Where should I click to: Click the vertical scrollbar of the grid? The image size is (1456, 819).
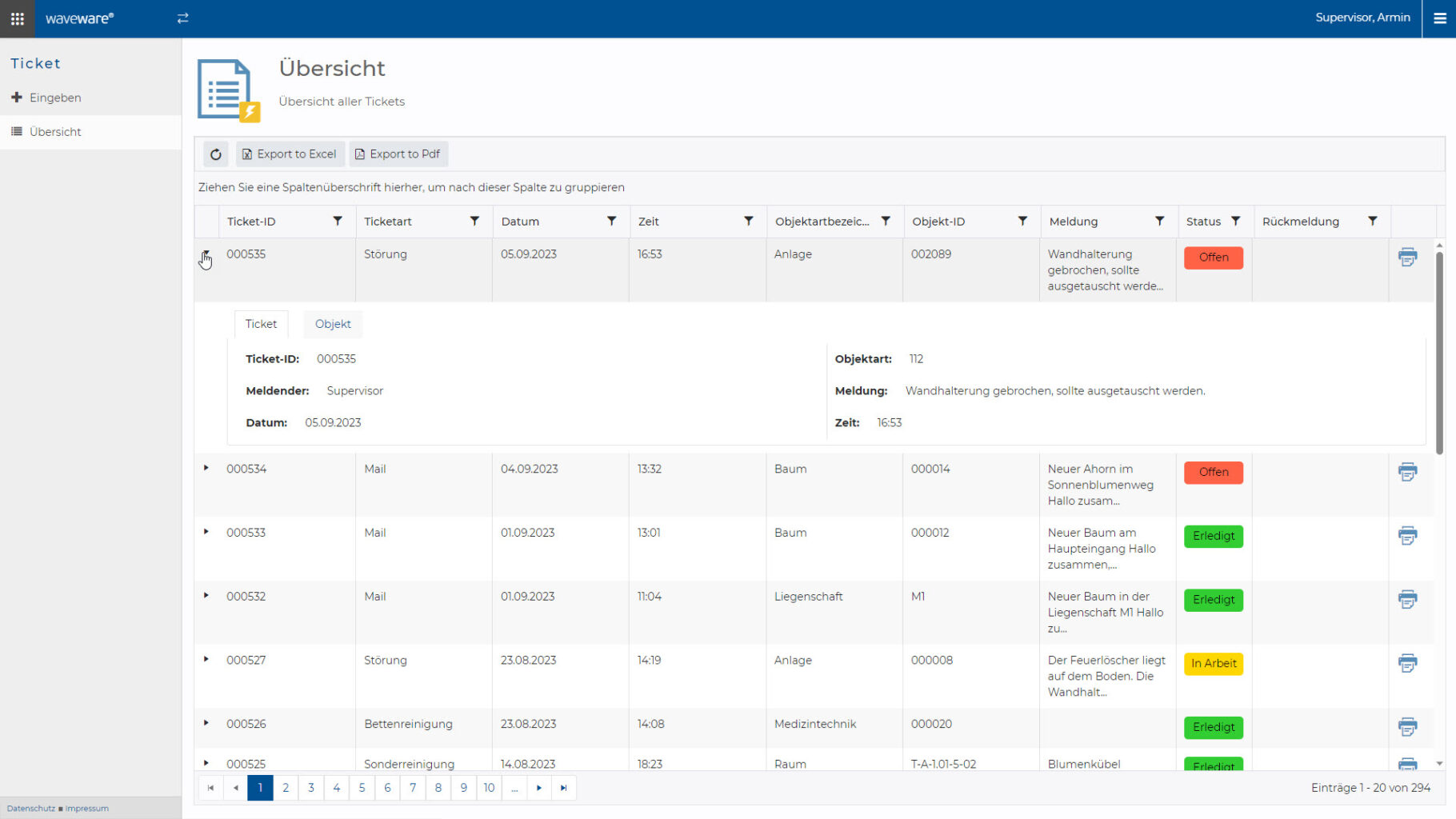tap(1439, 352)
